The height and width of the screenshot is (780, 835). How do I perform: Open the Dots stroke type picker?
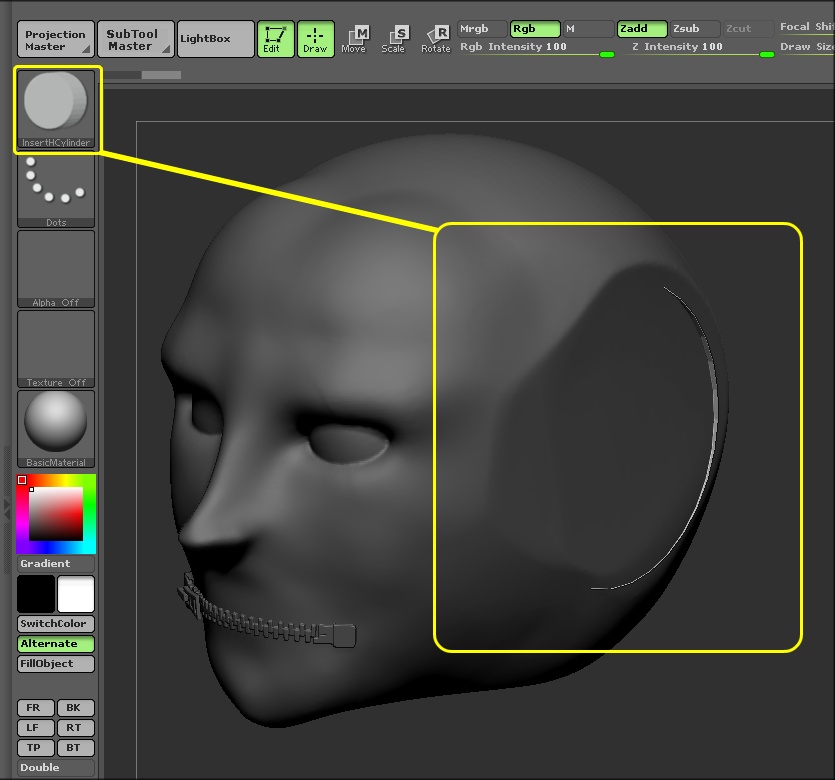[56, 188]
